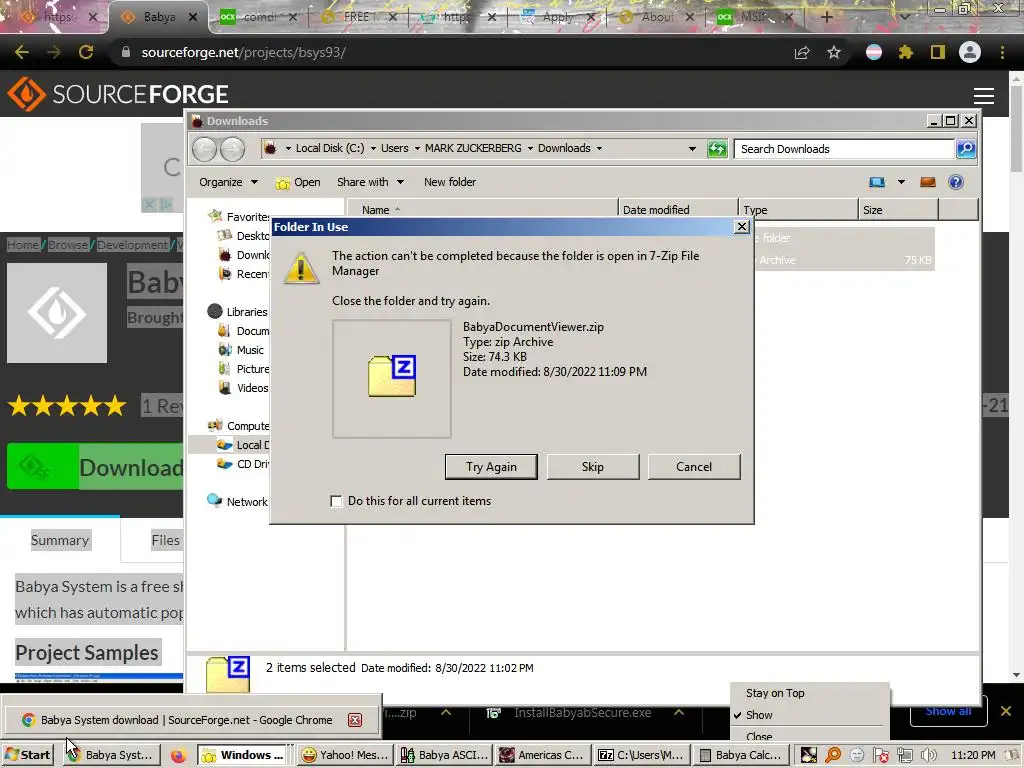The height and width of the screenshot is (768, 1024).
Task: Click the Chrome share page icon
Action: [802, 52]
